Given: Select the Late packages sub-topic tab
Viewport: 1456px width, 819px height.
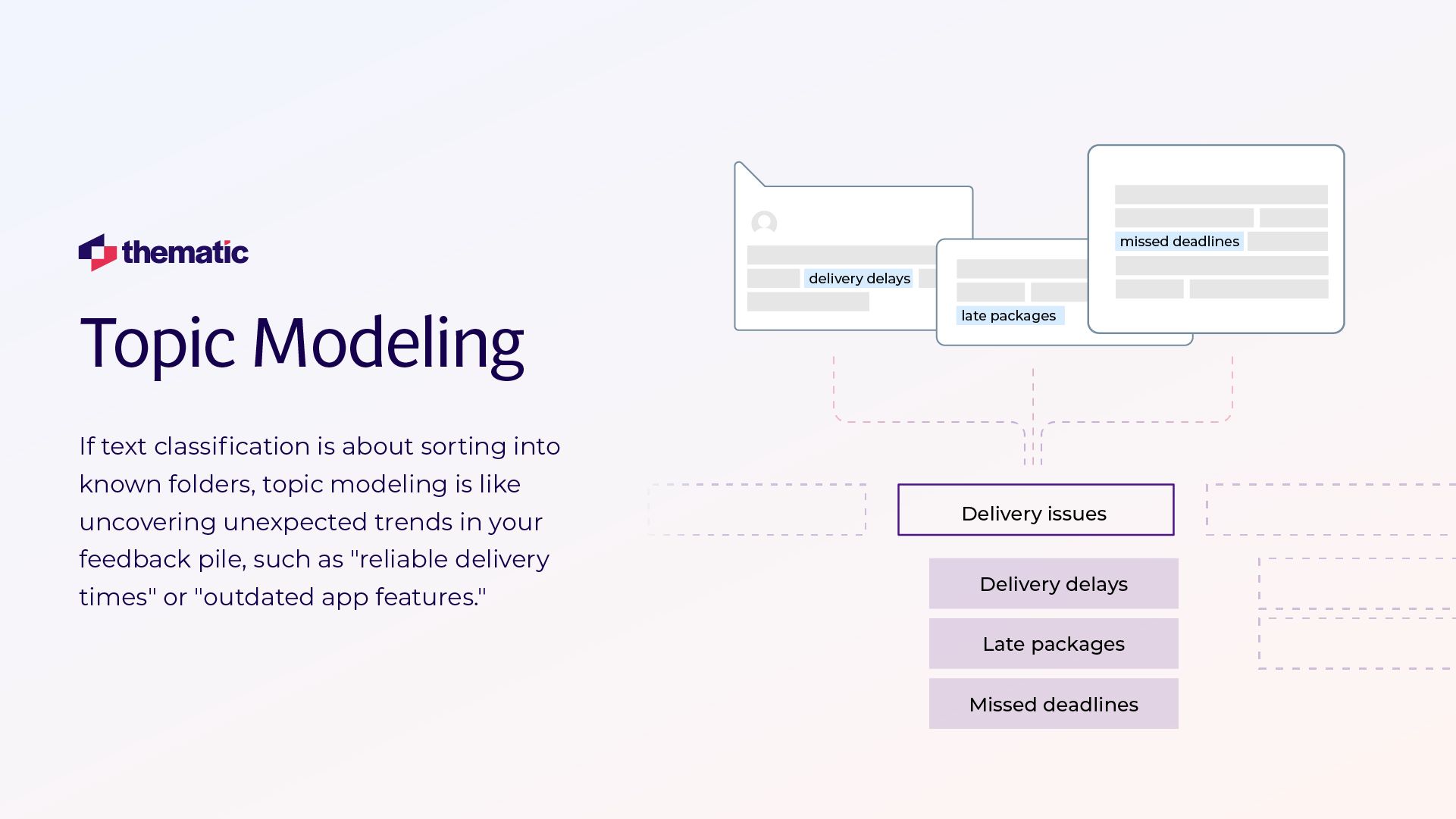Looking at the screenshot, I should click(x=1053, y=644).
